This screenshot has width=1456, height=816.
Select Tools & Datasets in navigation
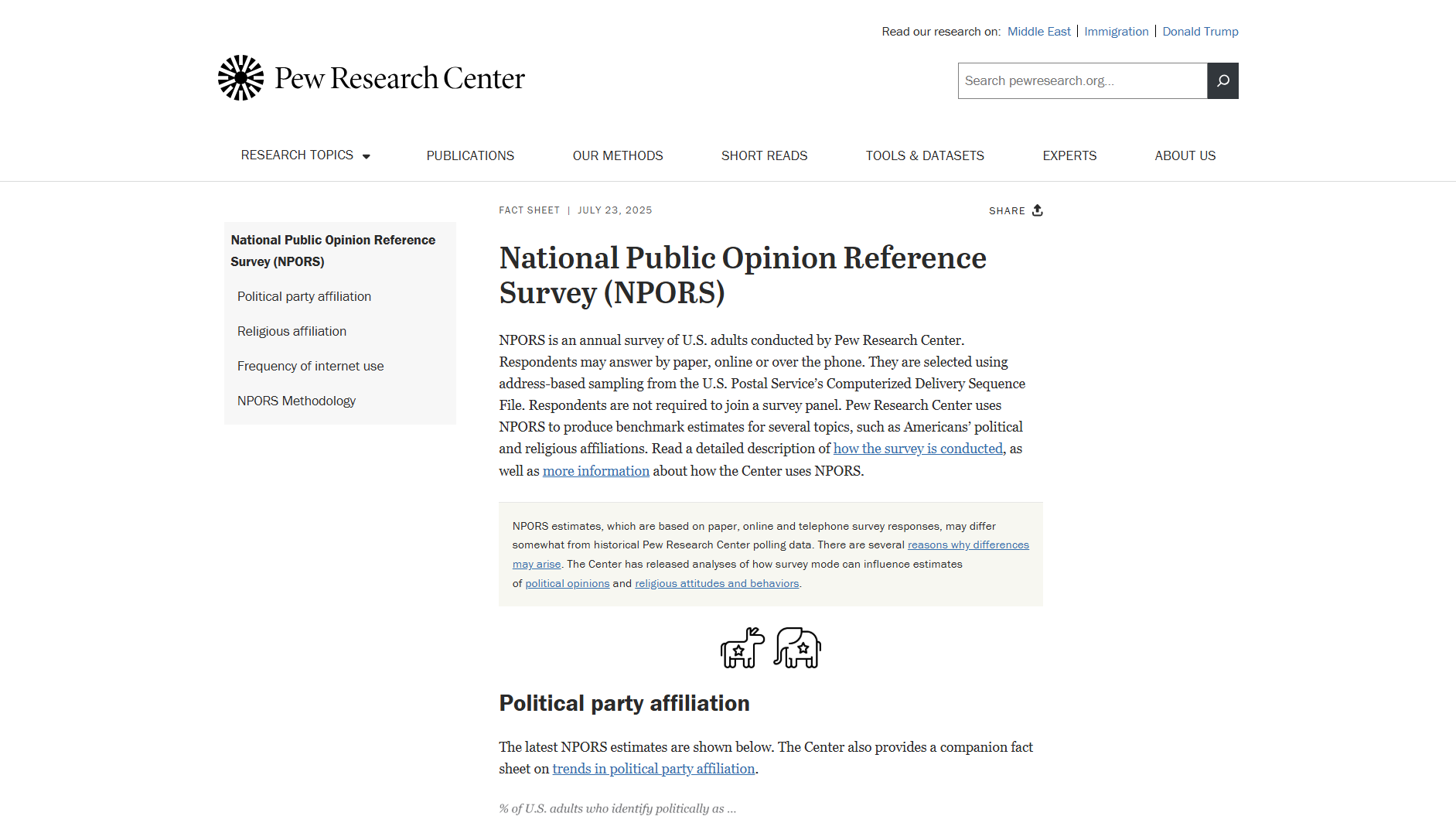(925, 155)
